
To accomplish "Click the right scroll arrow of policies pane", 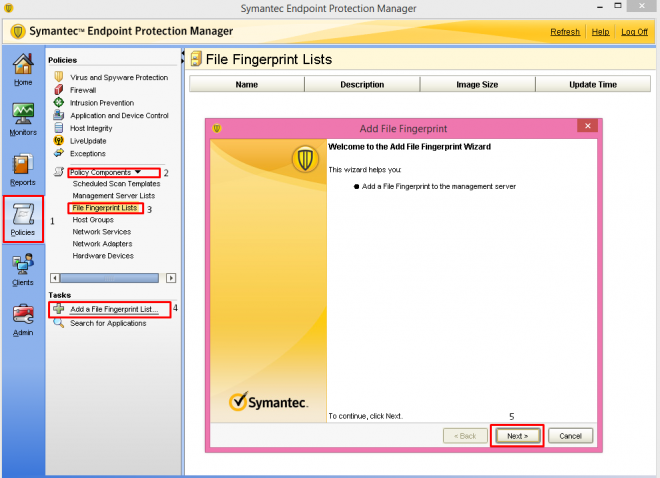I will pos(171,278).
